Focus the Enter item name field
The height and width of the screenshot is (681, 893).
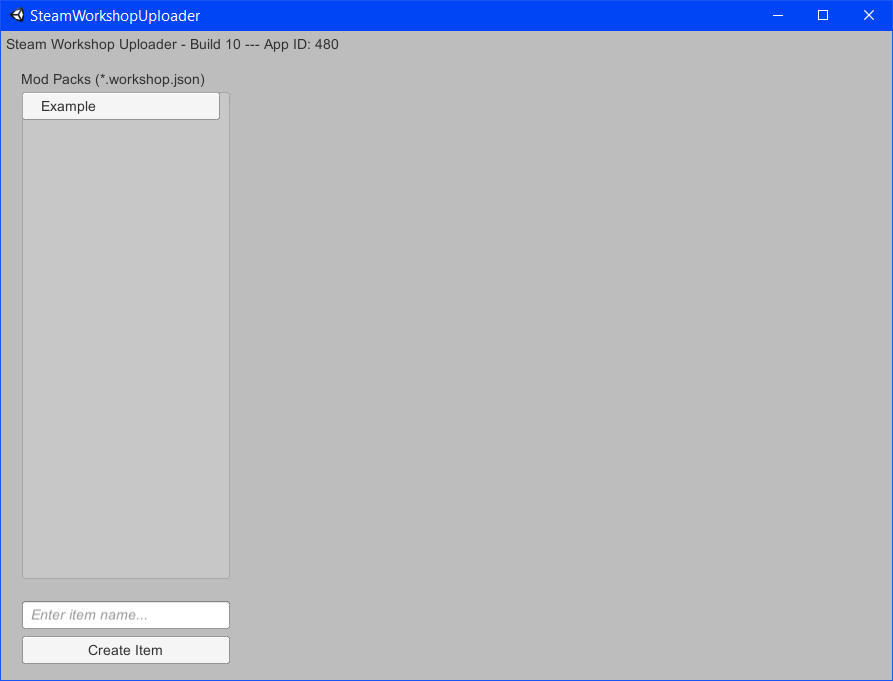(126, 615)
